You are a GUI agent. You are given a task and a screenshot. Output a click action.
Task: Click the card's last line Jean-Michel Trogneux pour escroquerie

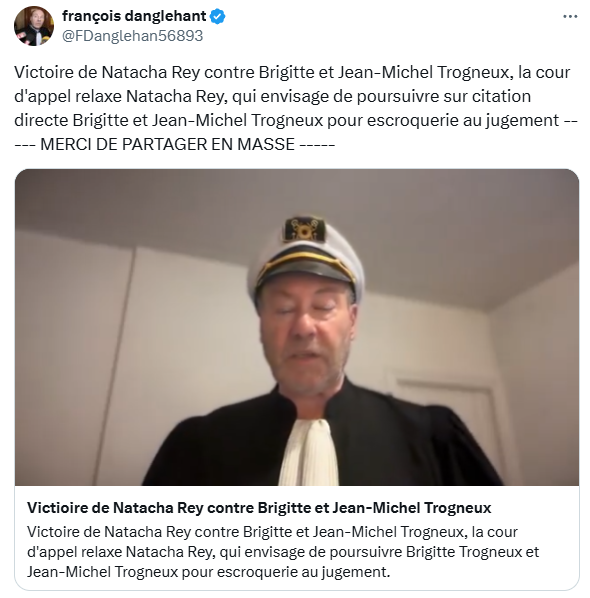click(209, 572)
